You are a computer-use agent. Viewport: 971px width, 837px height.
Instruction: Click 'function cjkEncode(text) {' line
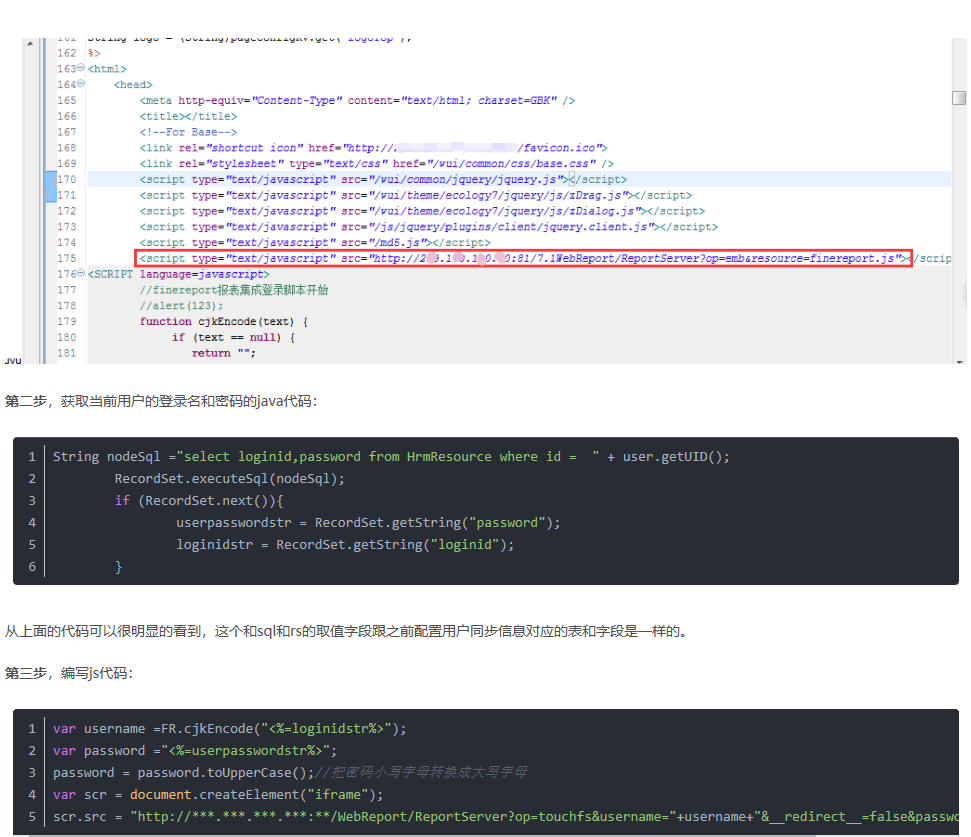224,321
